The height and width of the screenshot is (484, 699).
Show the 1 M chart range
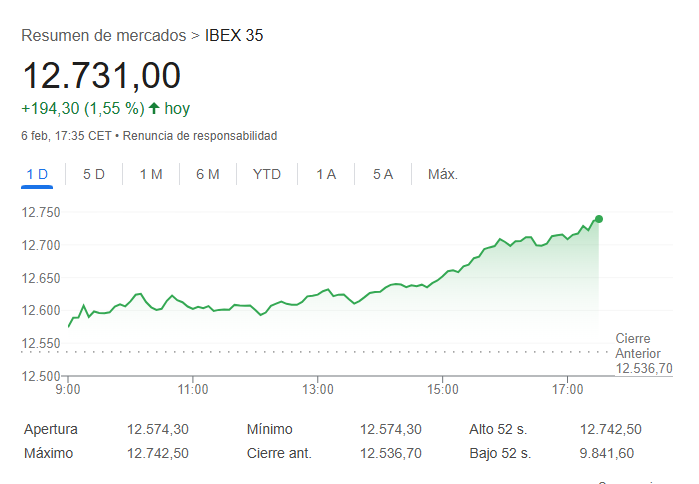coord(151,174)
